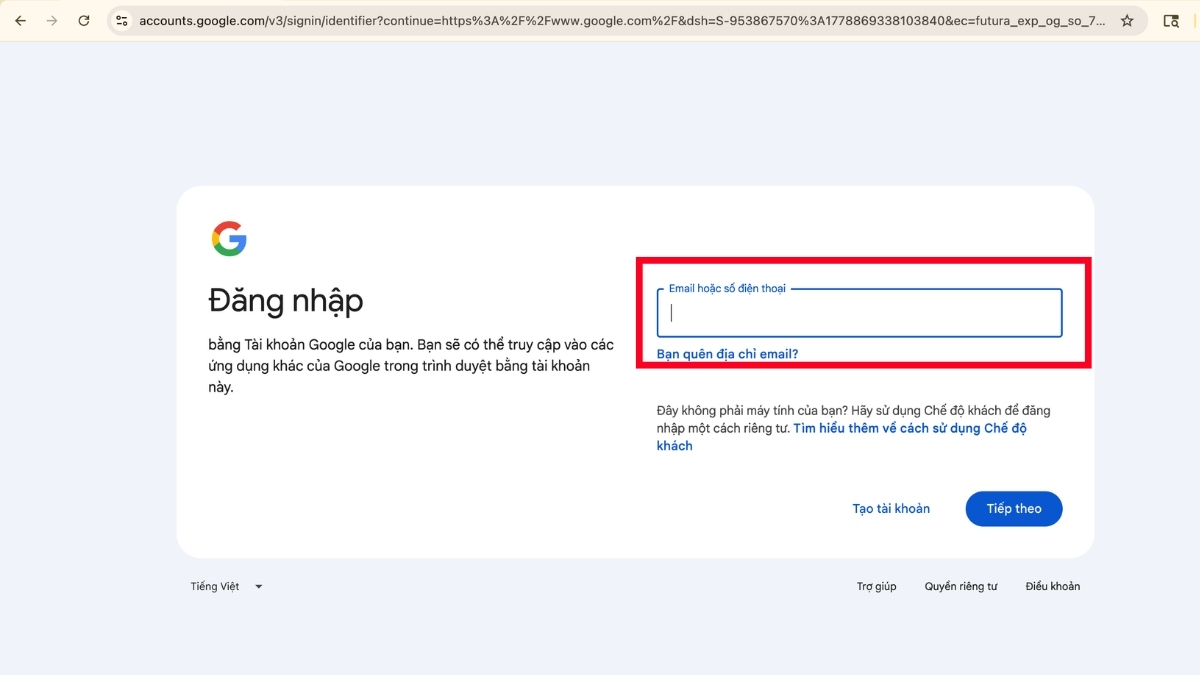Reload the page with the refresh icon

pos(84,20)
